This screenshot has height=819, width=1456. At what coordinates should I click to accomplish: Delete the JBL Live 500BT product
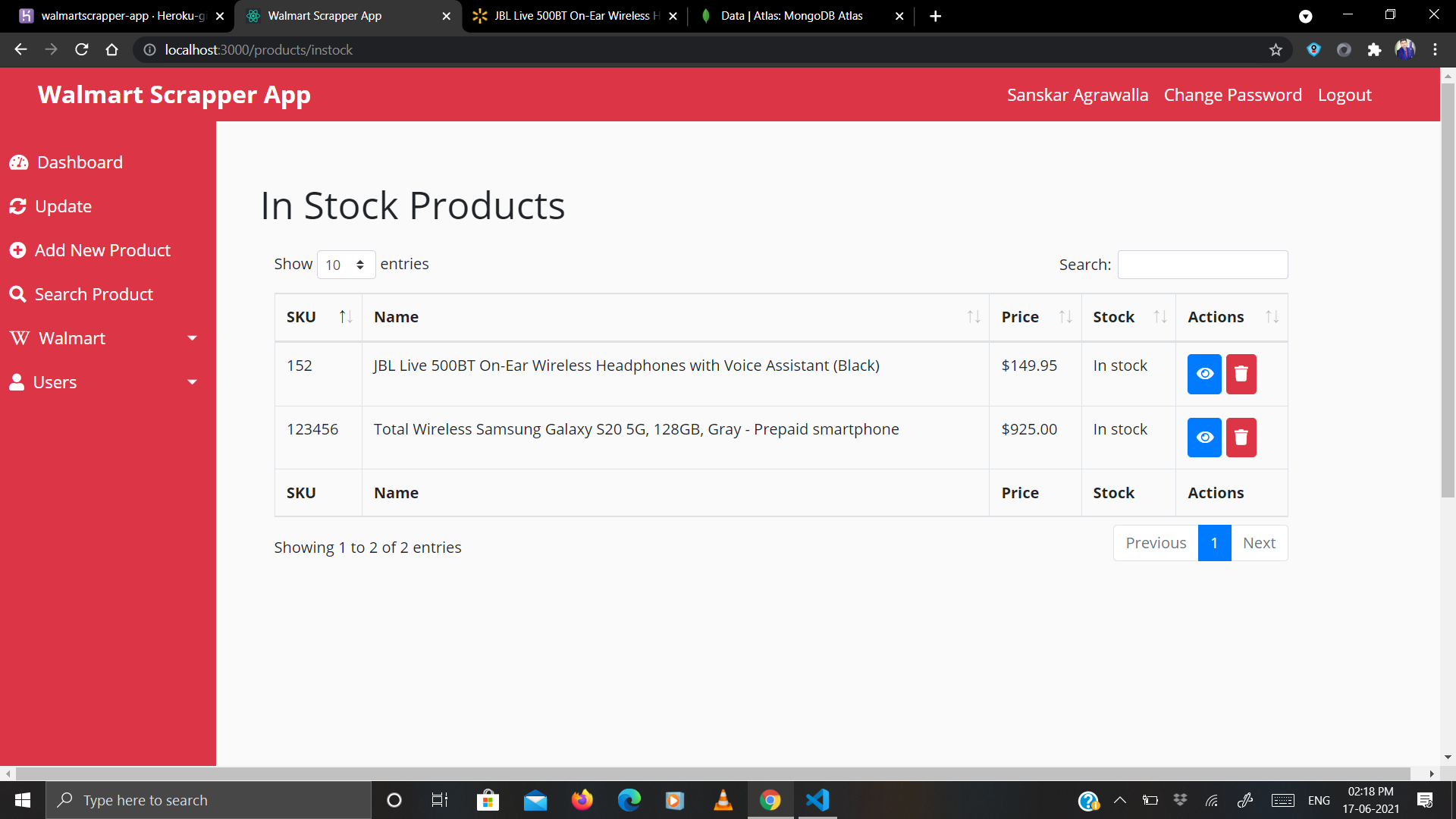(x=1241, y=374)
